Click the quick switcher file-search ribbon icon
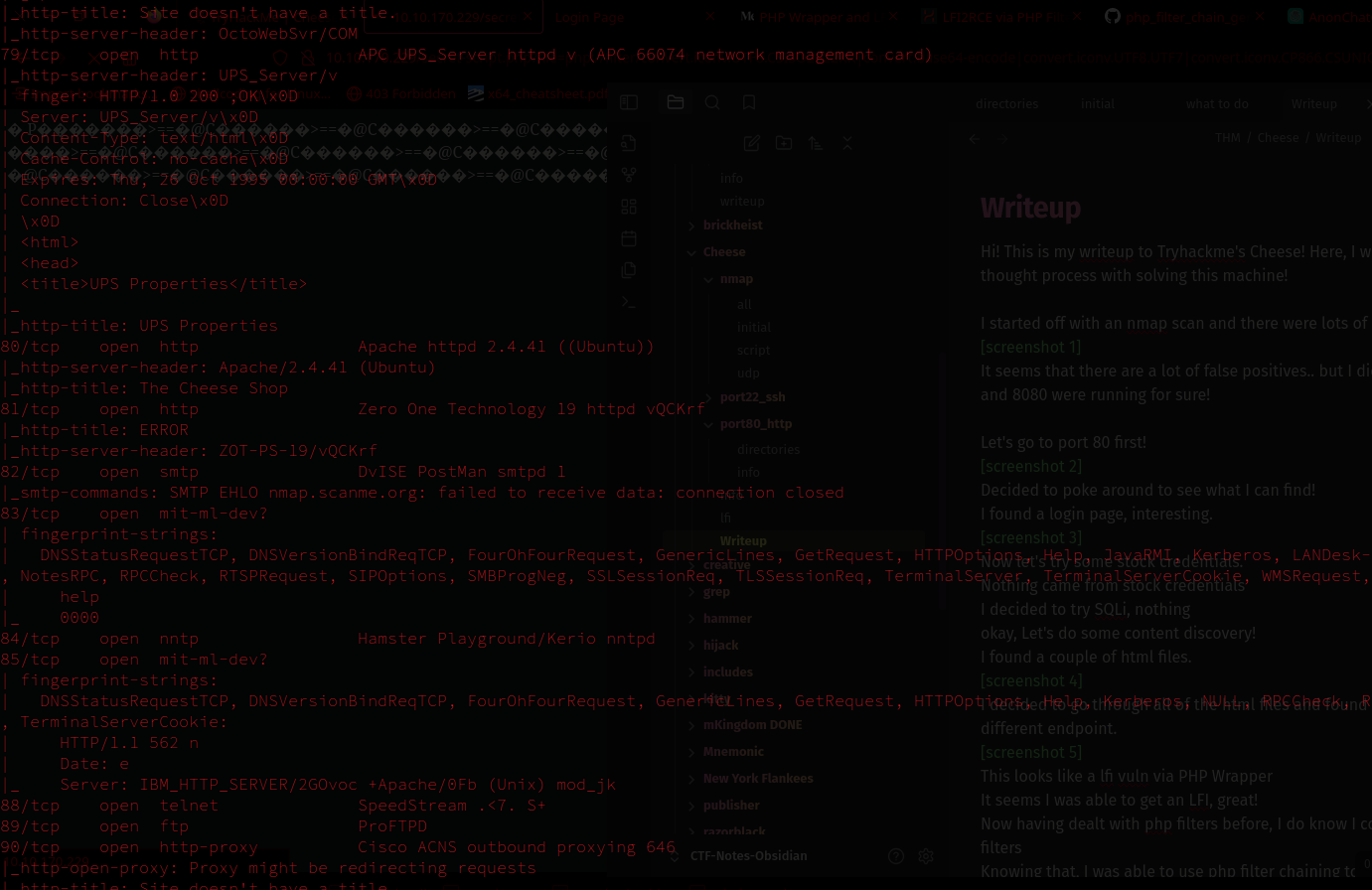Screen dimensions: 1372x890 [629, 143]
